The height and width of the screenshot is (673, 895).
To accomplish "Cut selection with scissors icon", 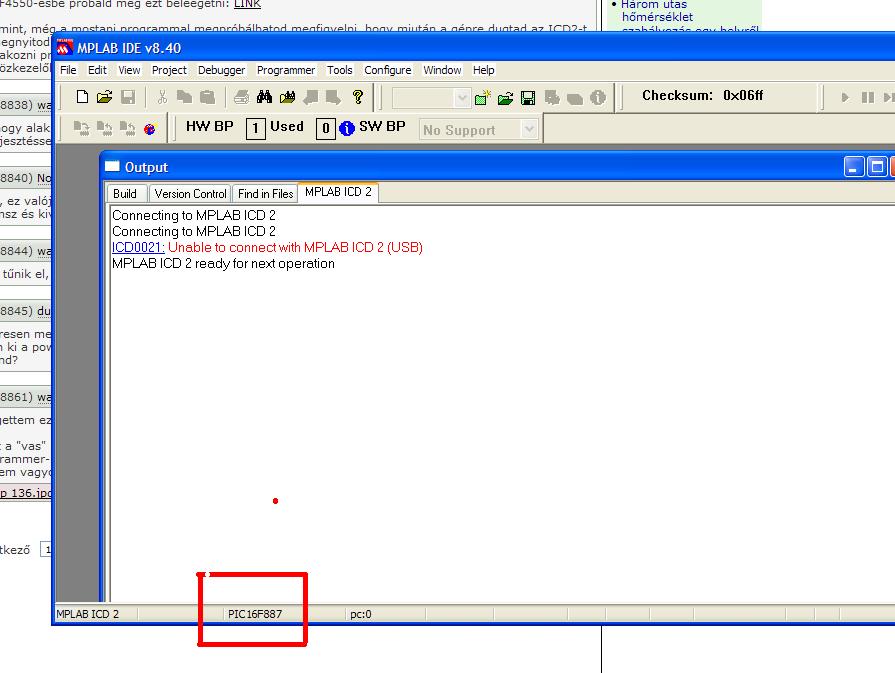I will pos(162,97).
